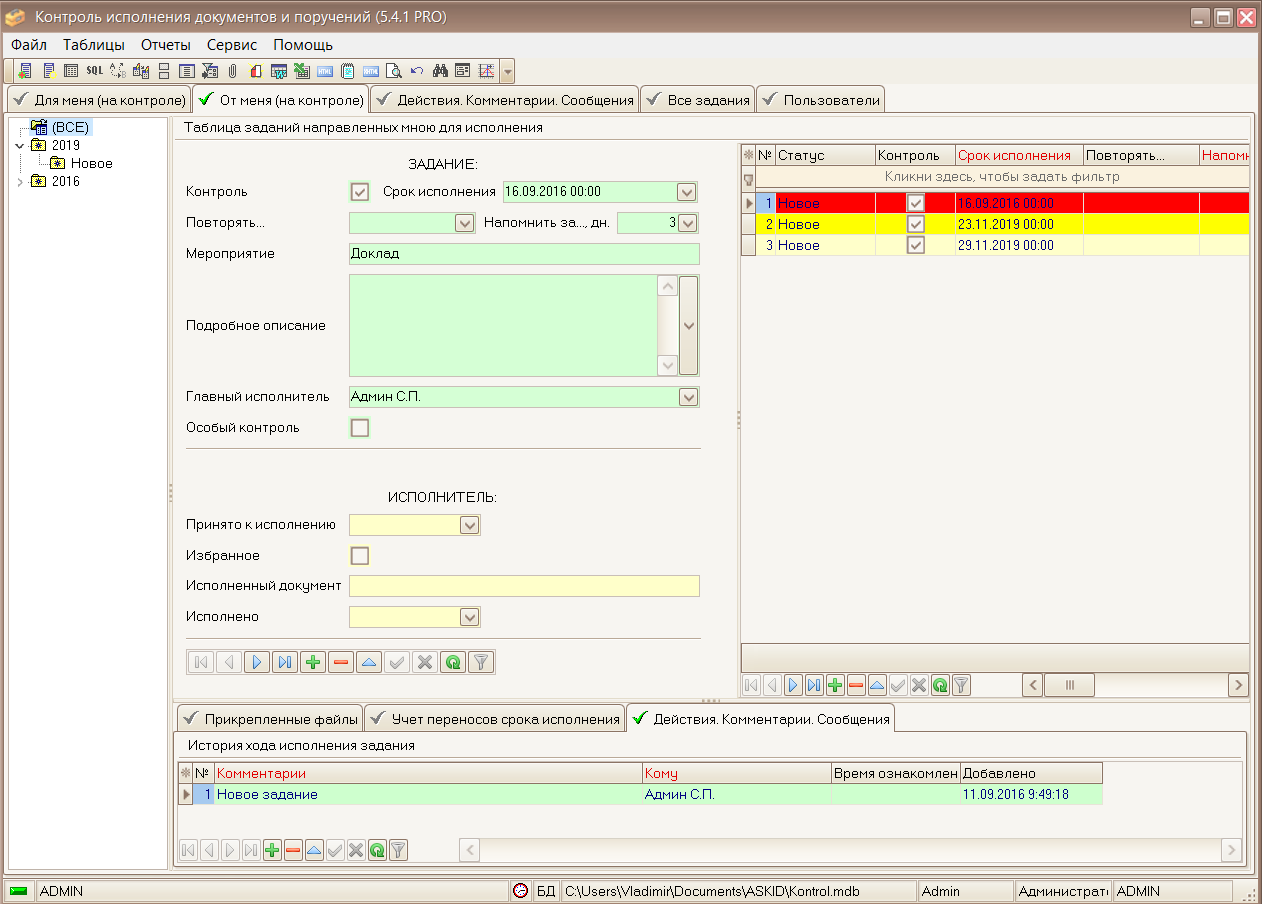1262x904 pixels.
Task: Delete comment with history navigator red minus
Action: (293, 850)
